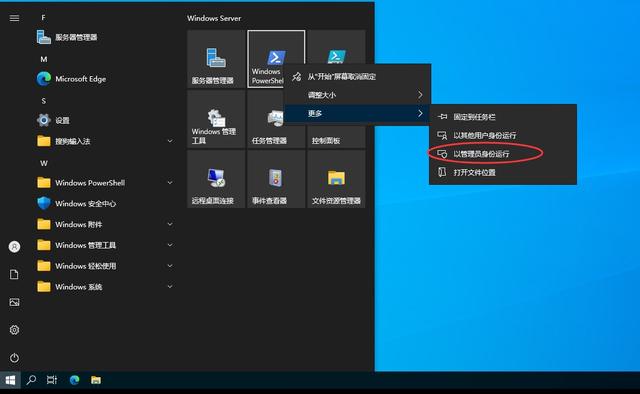
Task: Open File Explorer from the taskbar
Action: point(96,380)
